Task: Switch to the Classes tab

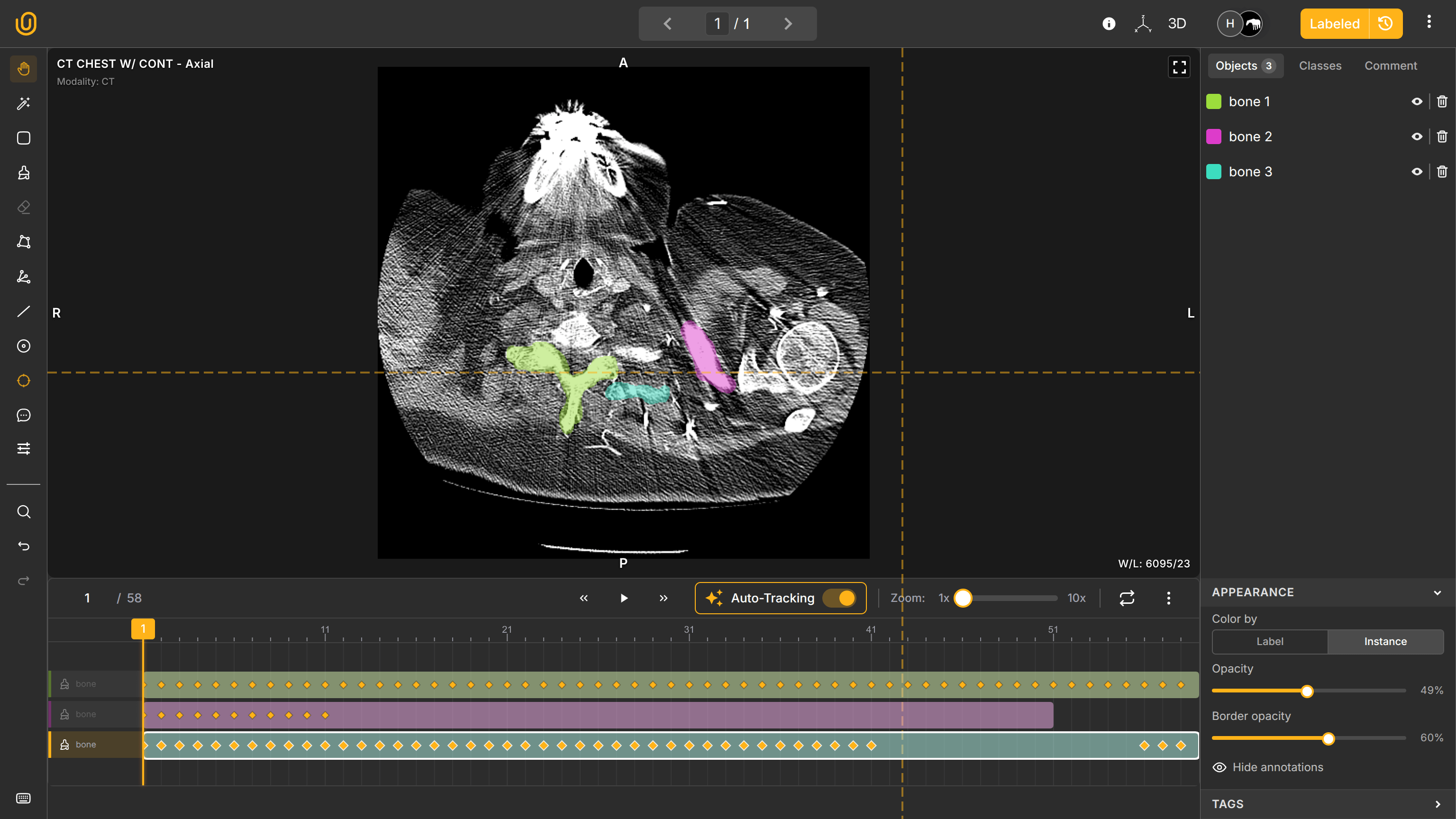Action: [1320, 65]
